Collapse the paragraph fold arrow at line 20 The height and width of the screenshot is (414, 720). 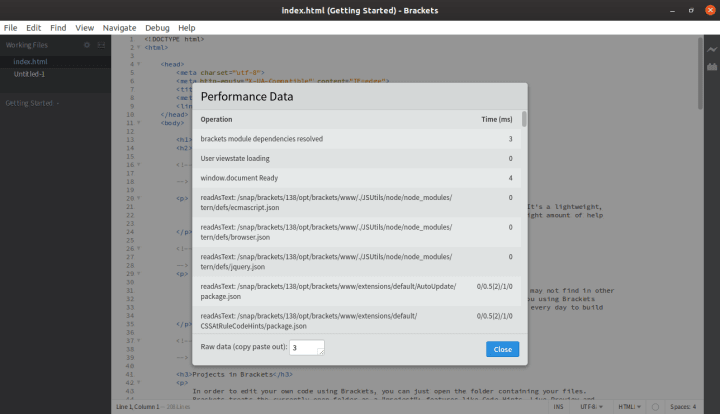[139, 198]
